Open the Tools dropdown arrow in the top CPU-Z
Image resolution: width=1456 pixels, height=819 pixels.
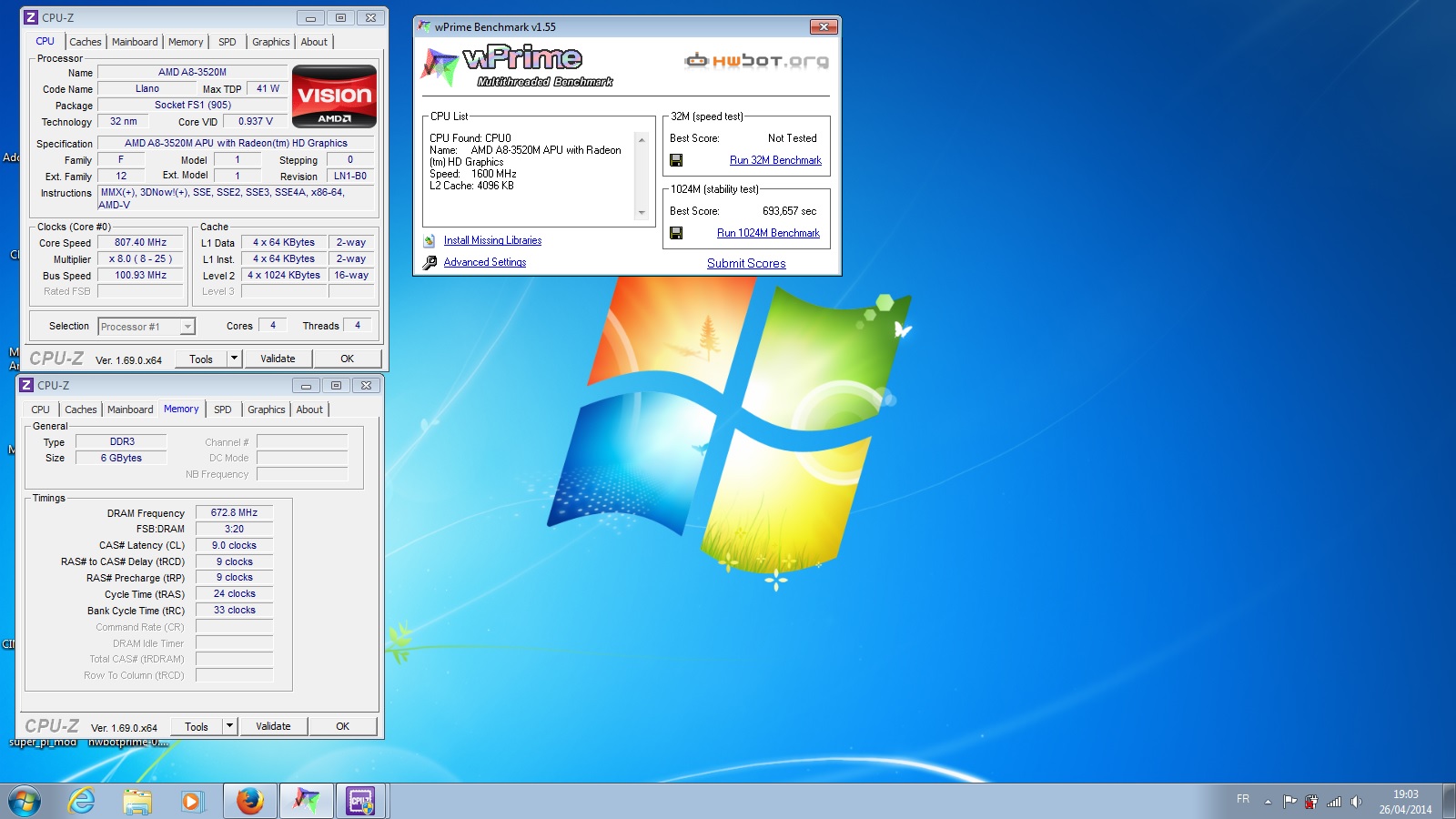click(x=234, y=359)
